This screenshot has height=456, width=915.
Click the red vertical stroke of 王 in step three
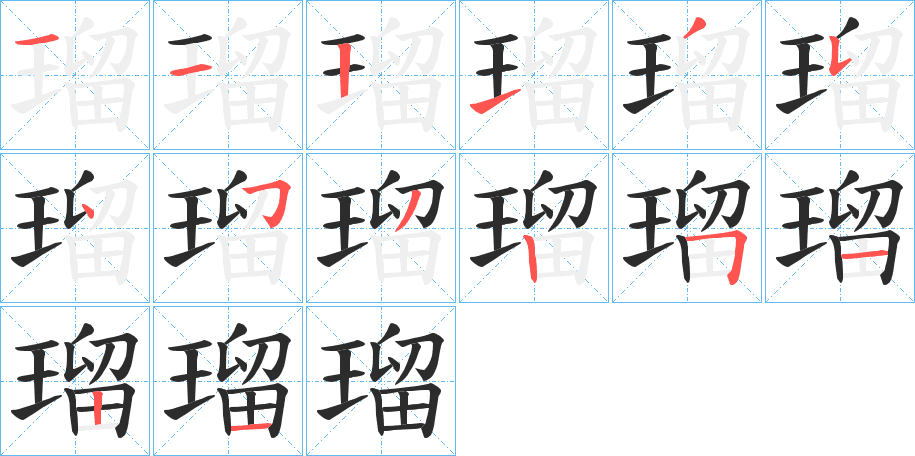[x=345, y=70]
